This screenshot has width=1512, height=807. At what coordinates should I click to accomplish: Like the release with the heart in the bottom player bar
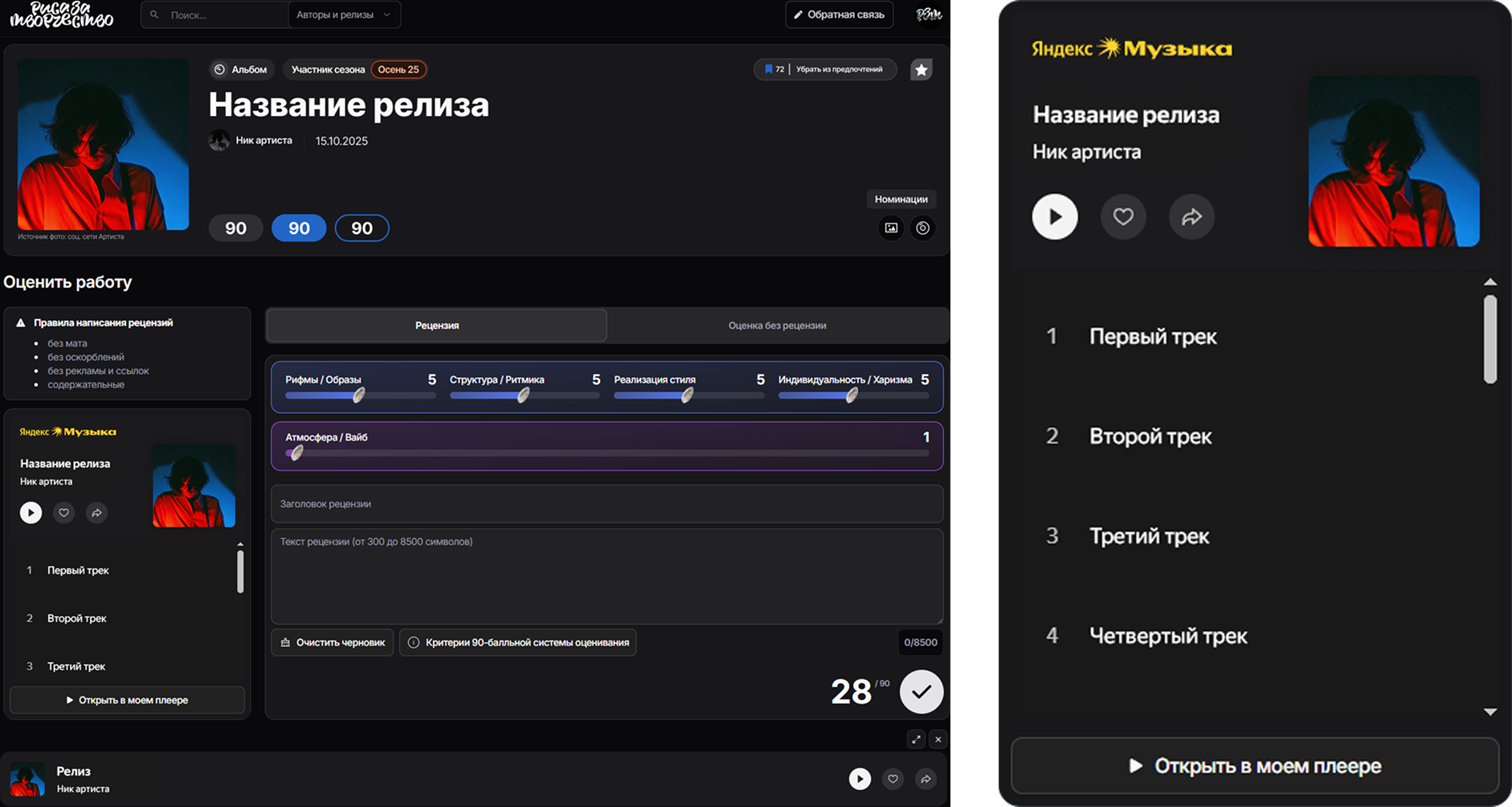coord(893,779)
